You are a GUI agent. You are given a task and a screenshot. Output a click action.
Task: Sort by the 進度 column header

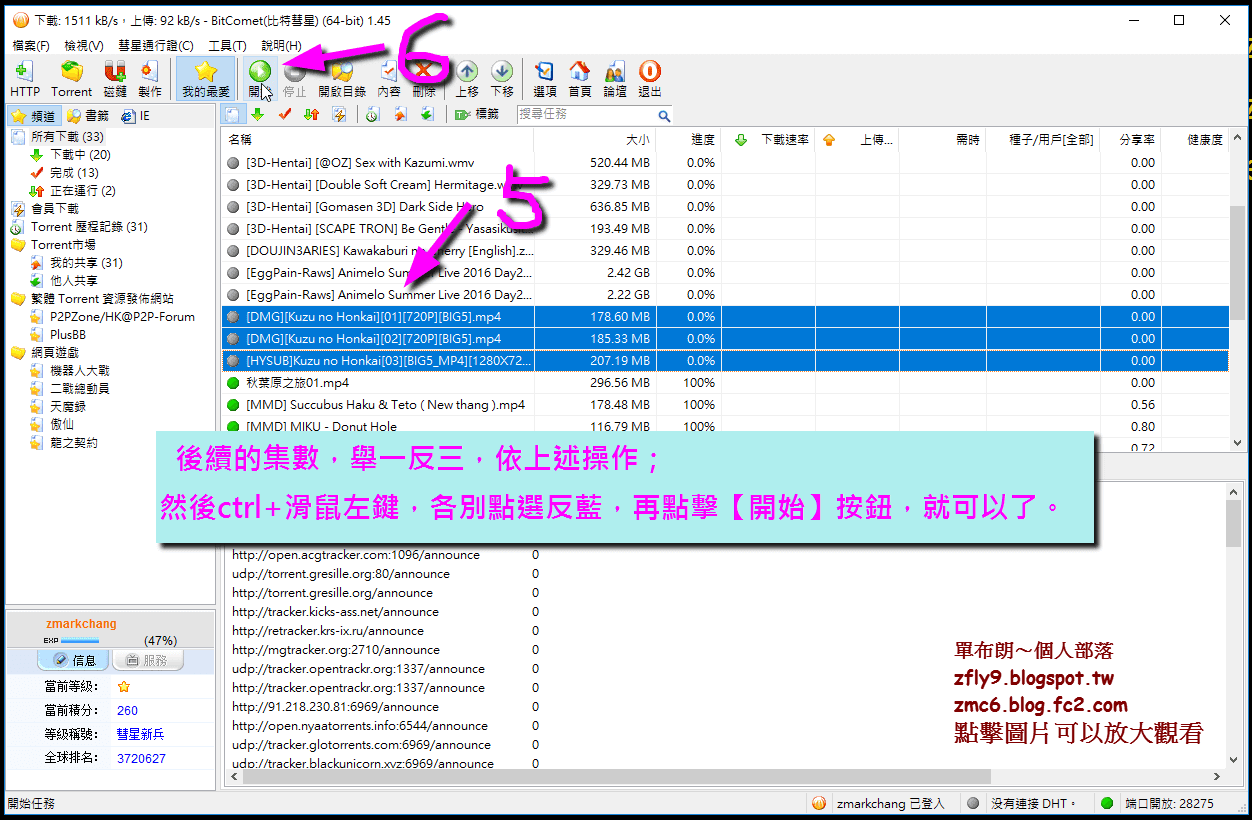[689, 140]
